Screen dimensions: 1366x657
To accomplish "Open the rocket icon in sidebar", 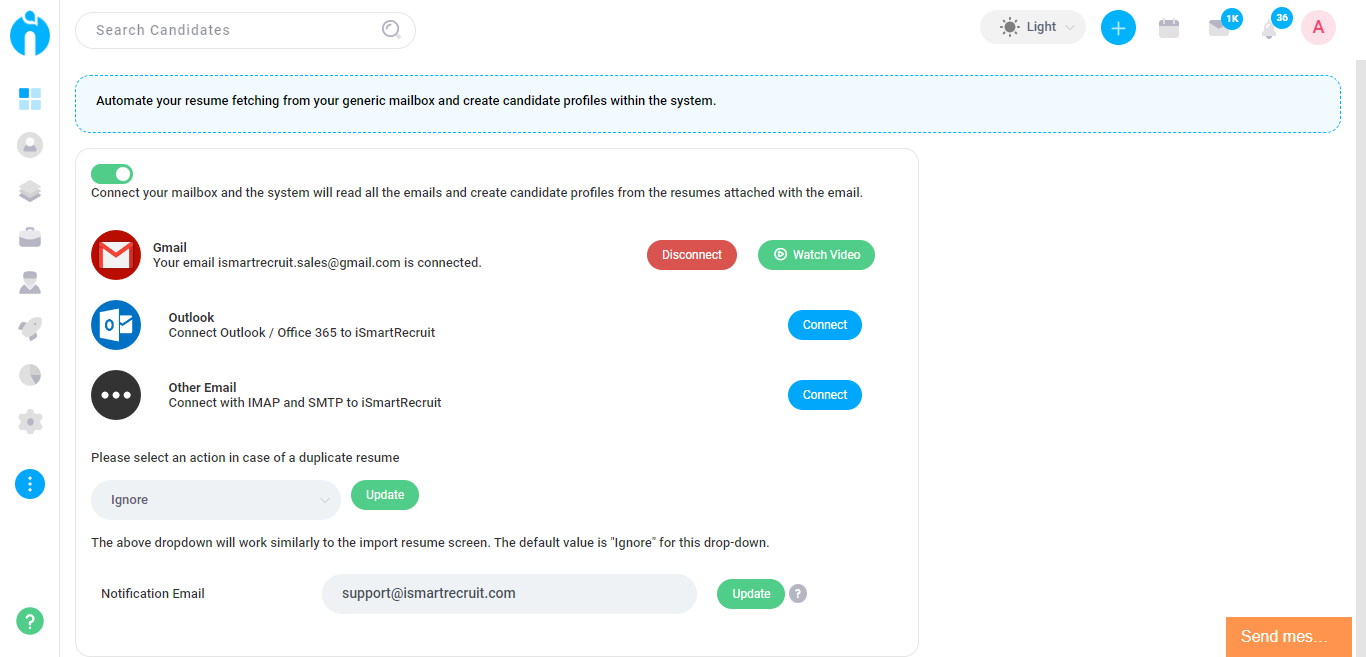I will [30, 329].
